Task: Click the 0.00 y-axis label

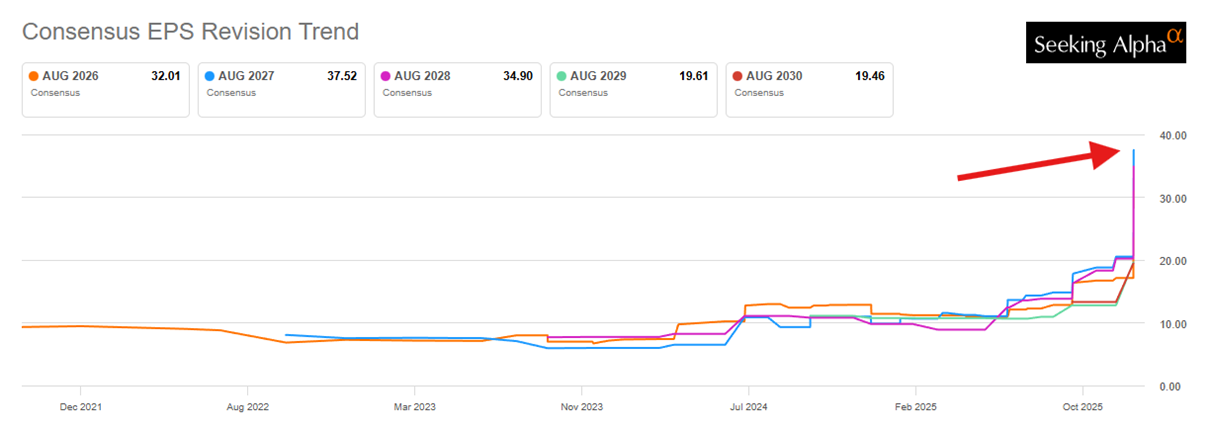Action: pos(1174,387)
